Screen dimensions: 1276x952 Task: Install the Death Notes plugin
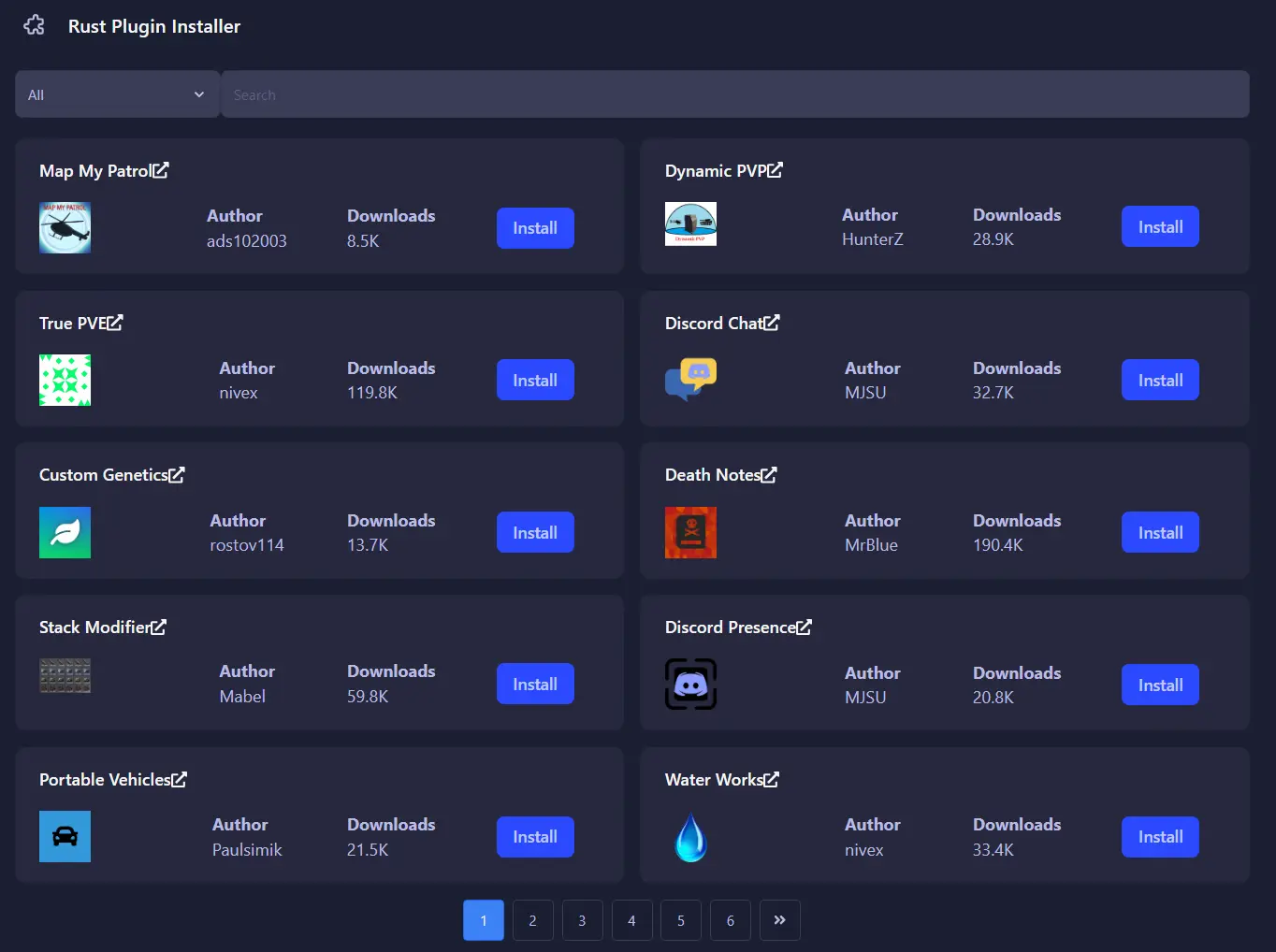point(1159,531)
